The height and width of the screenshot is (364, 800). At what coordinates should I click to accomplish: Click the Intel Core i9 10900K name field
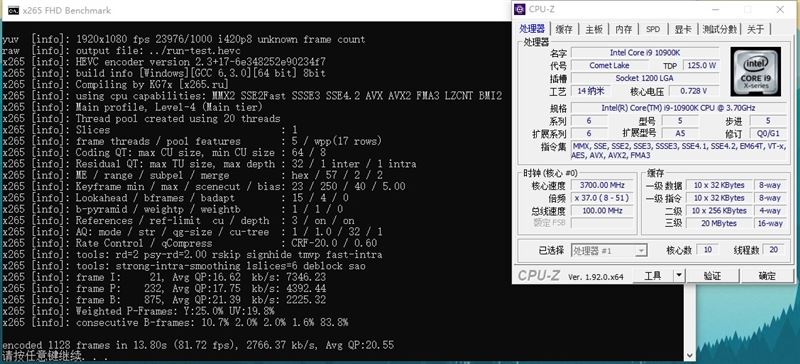point(645,53)
